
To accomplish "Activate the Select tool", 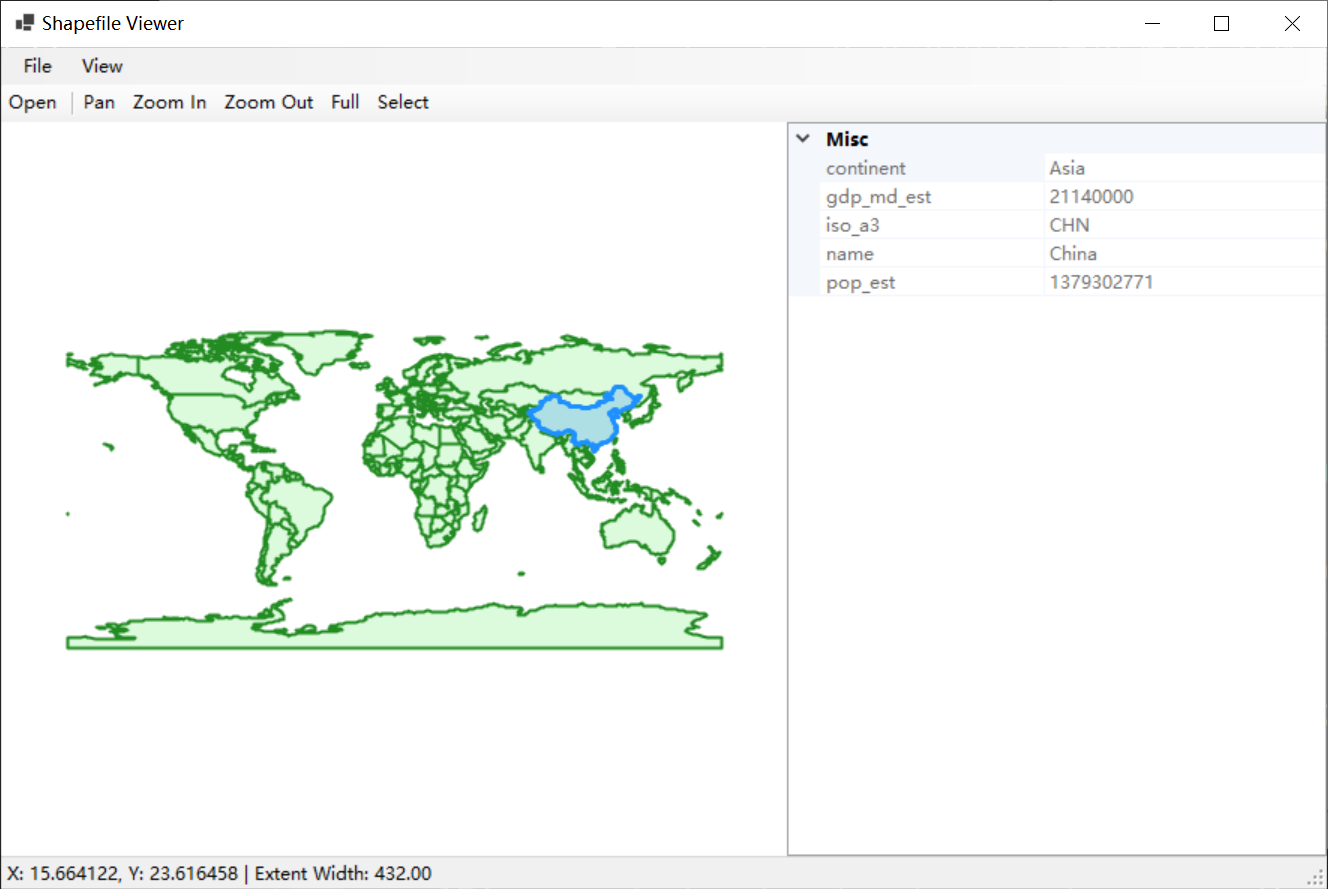I will pyautogui.click(x=403, y=102).
